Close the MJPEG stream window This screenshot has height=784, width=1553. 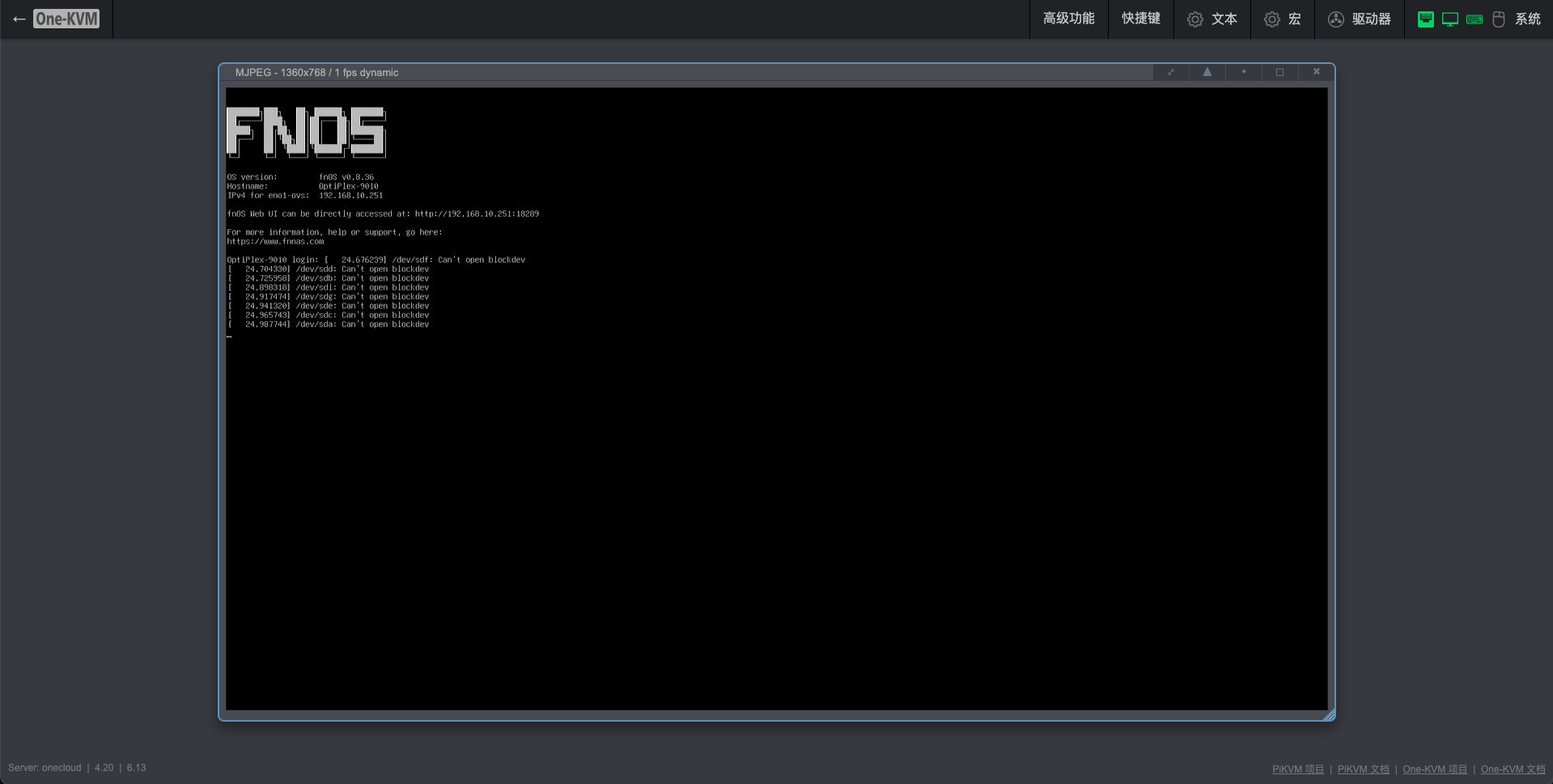pos(1316,72)
